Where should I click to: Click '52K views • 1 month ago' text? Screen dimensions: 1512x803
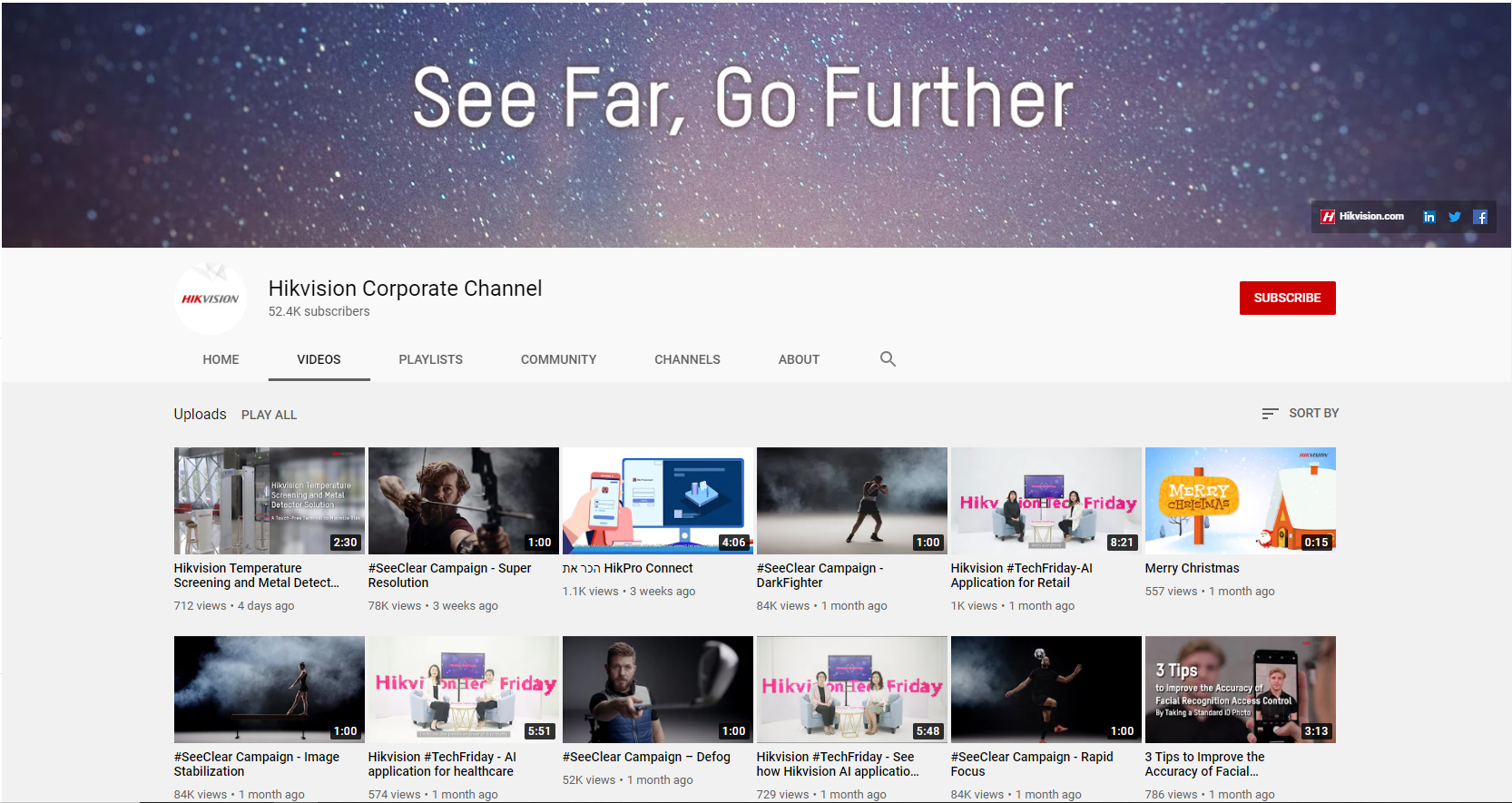pyautogui.click(x=628, y=780)
